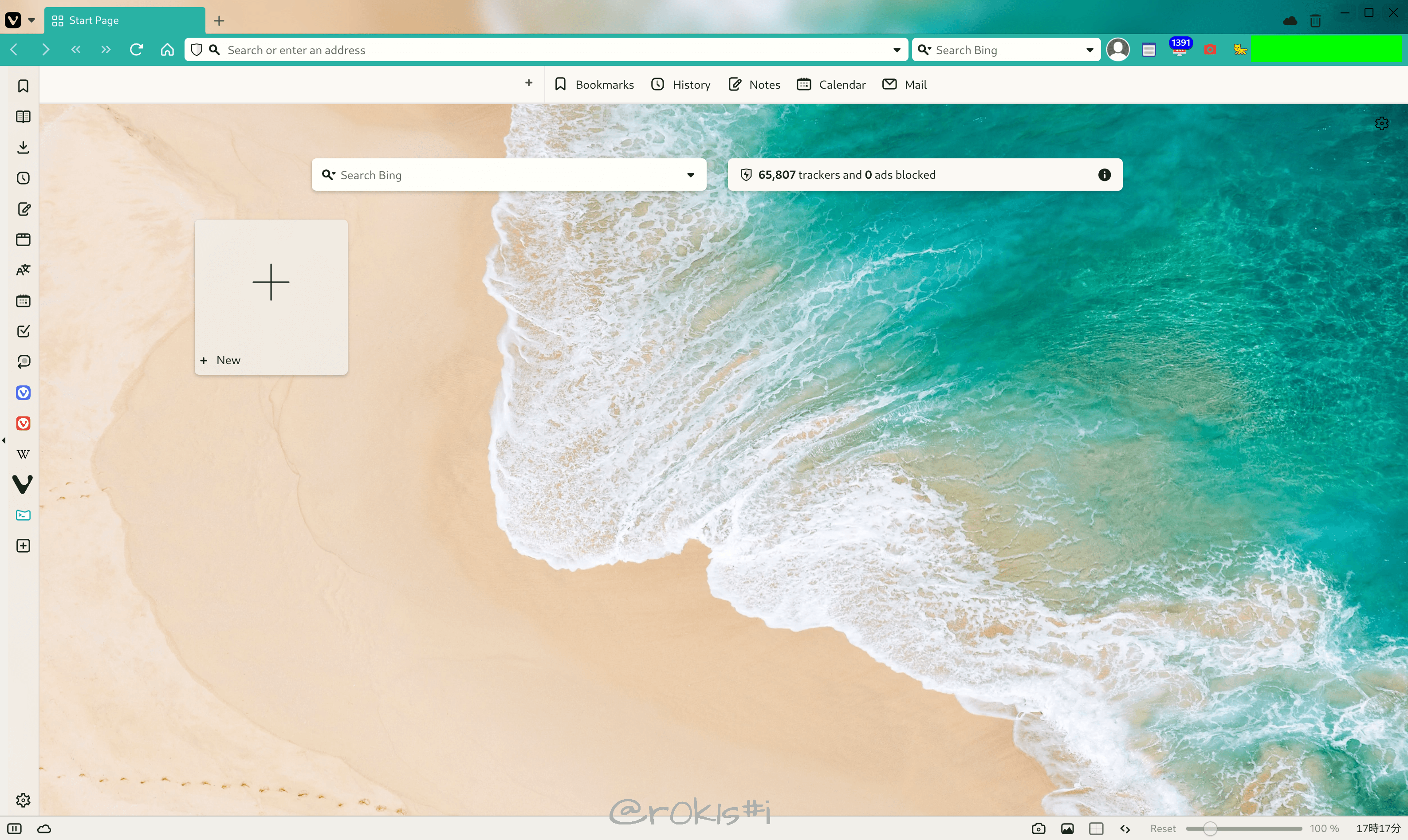Click the toolbar search engine magnifier icon

pyautogui.click(x=924, y=50)
